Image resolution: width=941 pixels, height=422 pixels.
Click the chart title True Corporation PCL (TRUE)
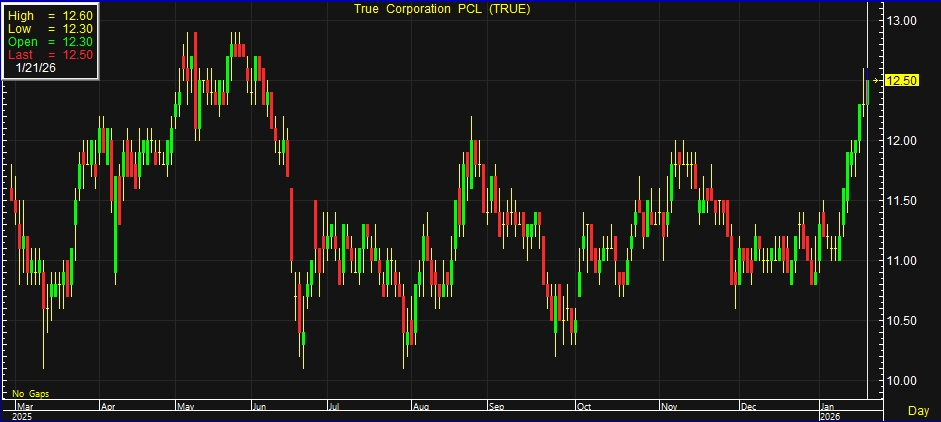point(441,9)
